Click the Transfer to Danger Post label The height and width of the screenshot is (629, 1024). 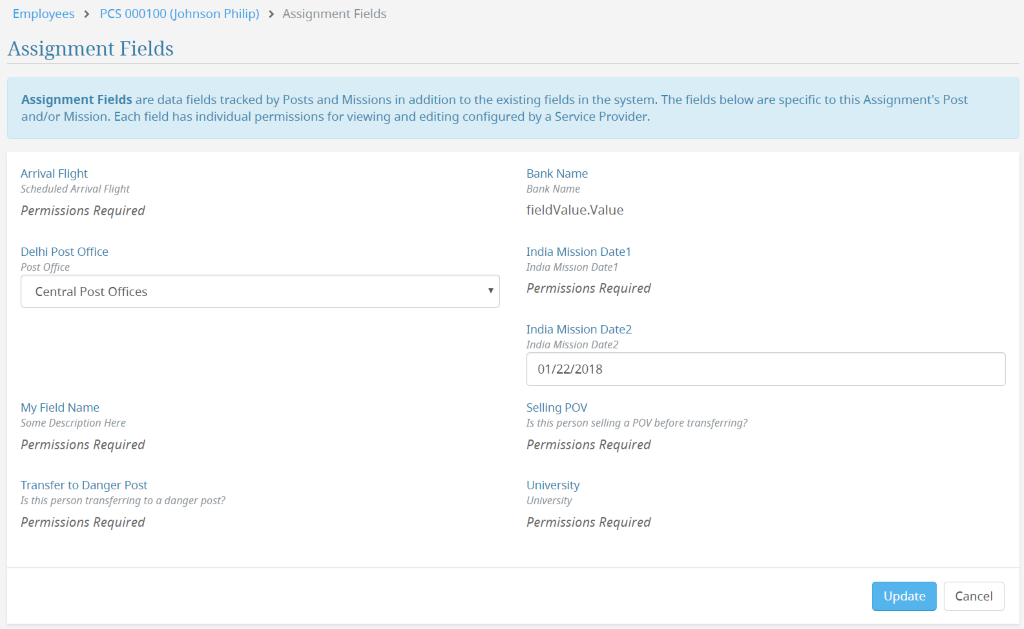[84, 485]
